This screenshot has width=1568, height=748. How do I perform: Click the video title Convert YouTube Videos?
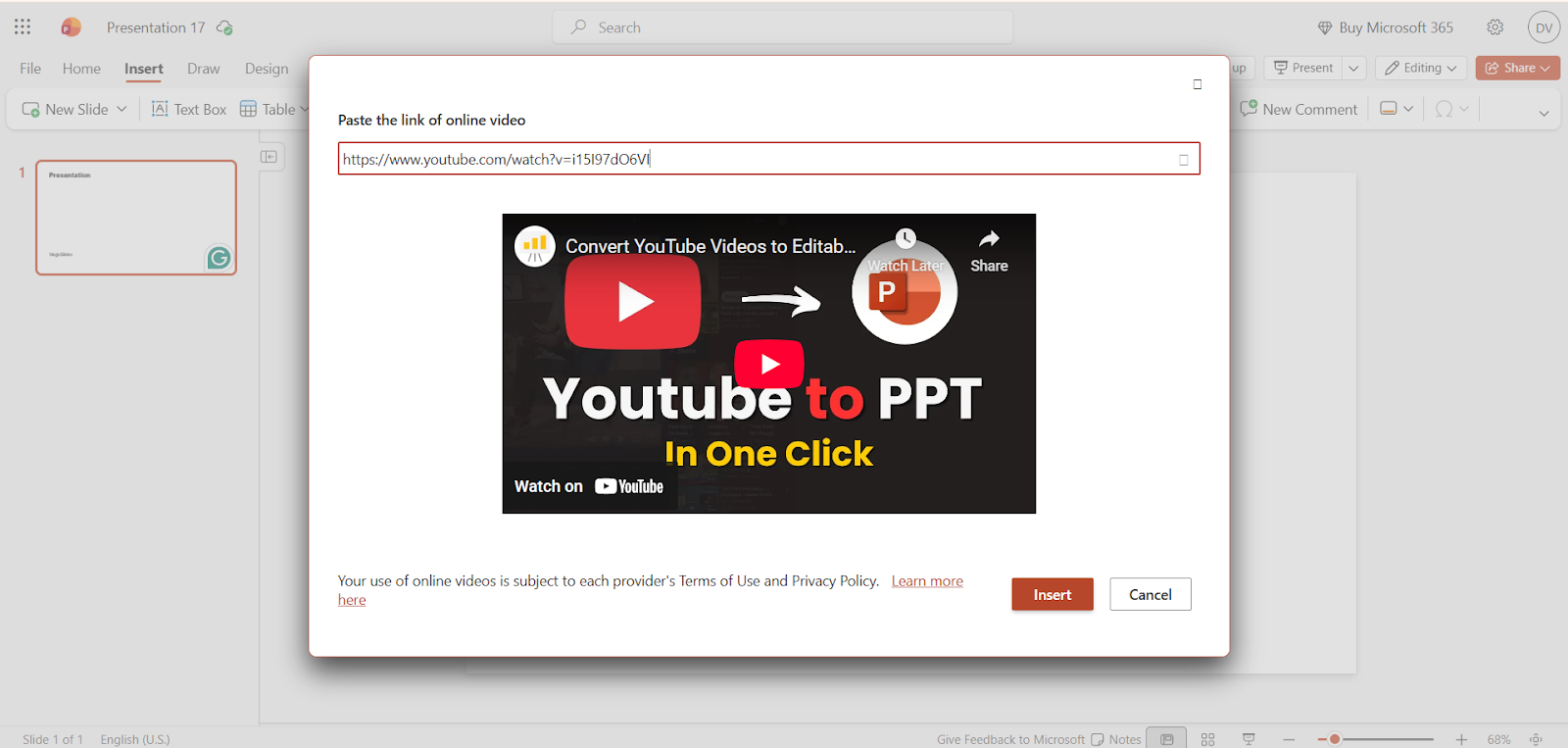point(710,246)
